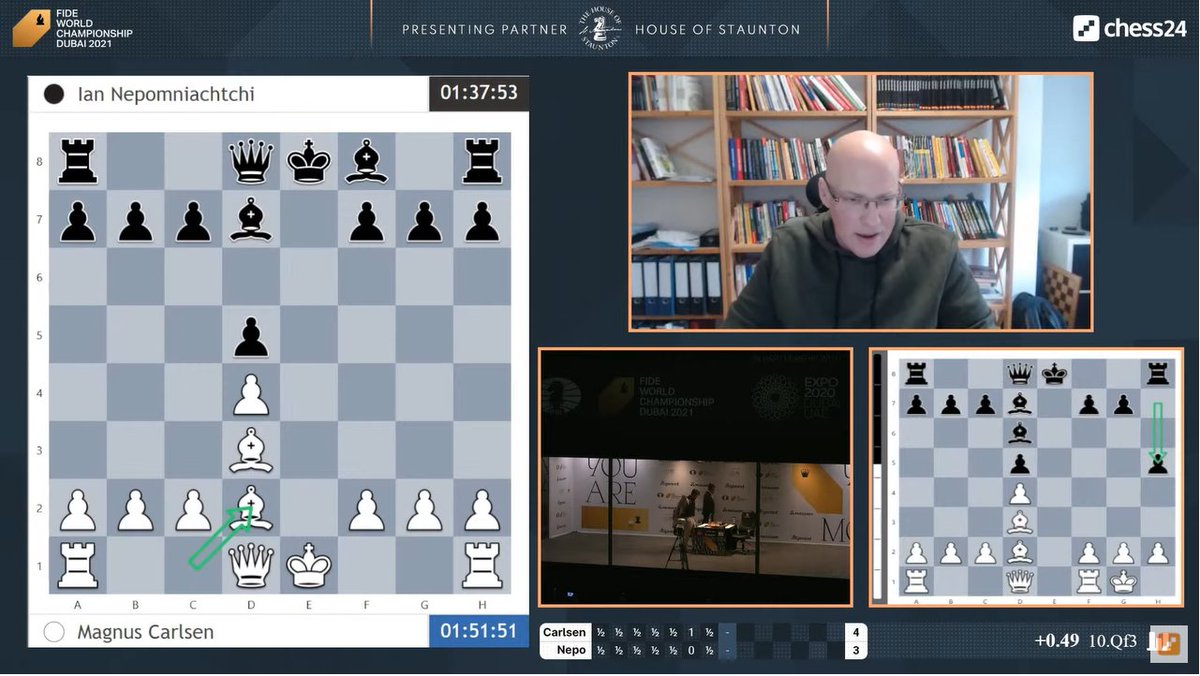Click the PRESENTING PARTNER text
The width and height of the screenshot is (1200, 676).
pyautogui.click(x=485, y=29)
